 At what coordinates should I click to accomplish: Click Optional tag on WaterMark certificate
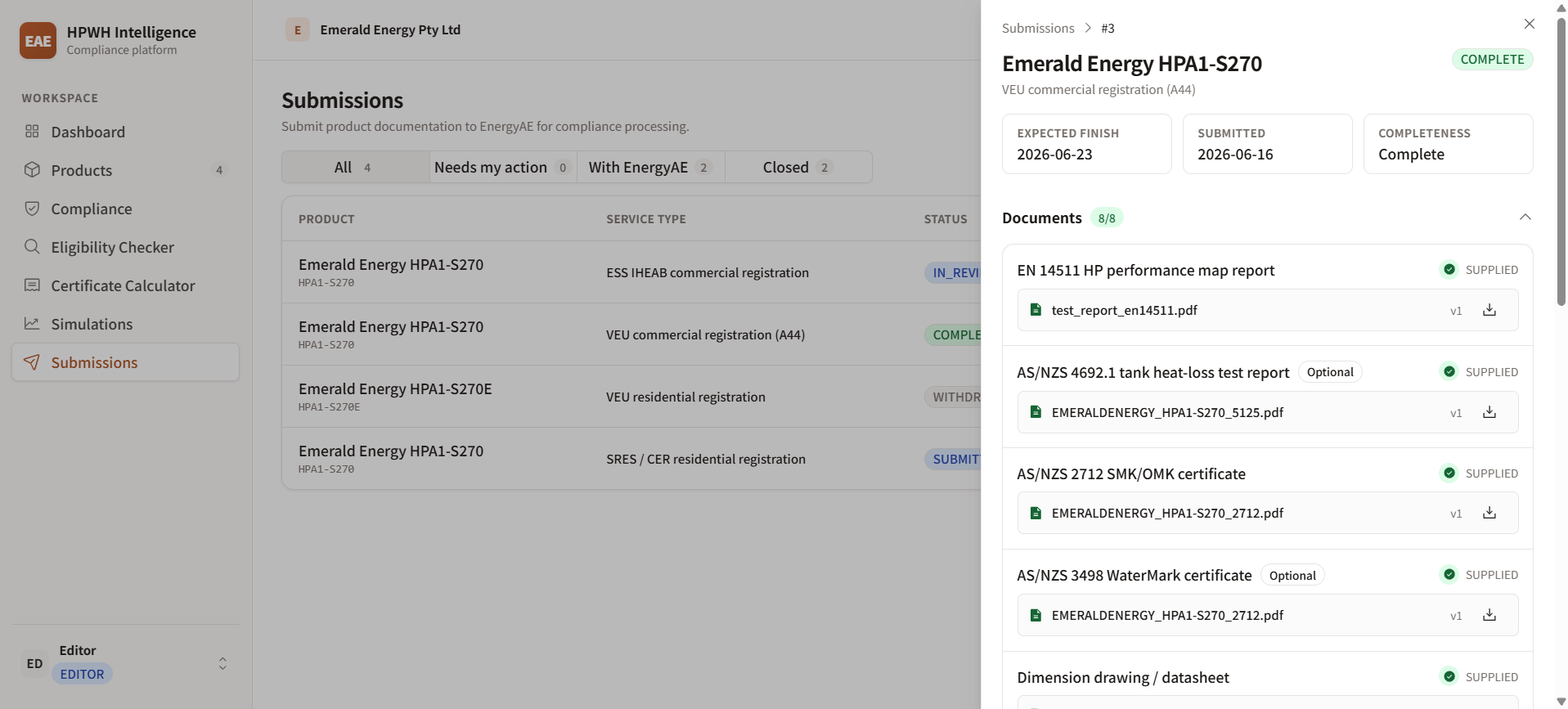click(1292, 576)
